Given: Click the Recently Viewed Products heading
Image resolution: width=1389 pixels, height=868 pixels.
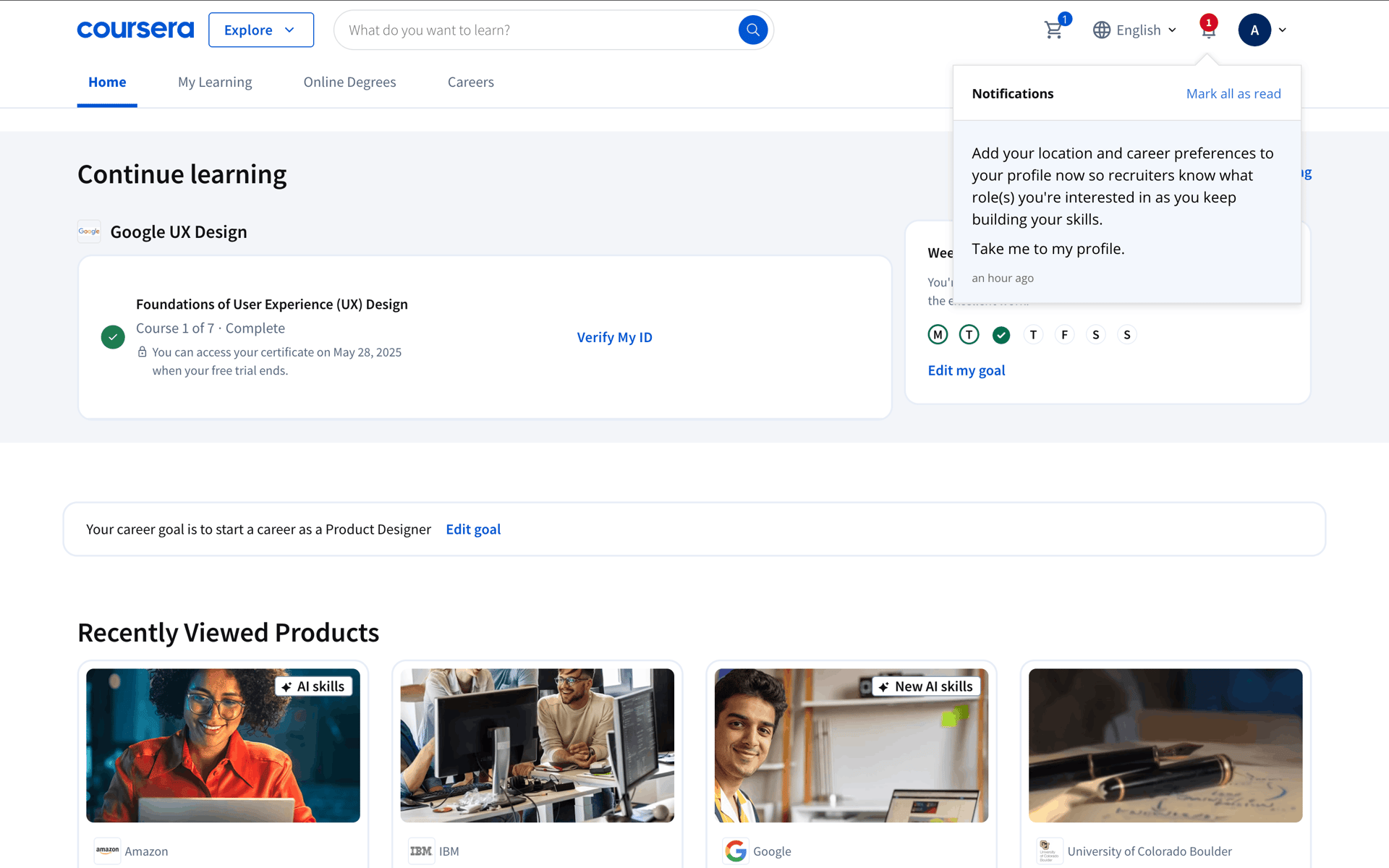Looking at the screenshot, I should coord(228,633).
